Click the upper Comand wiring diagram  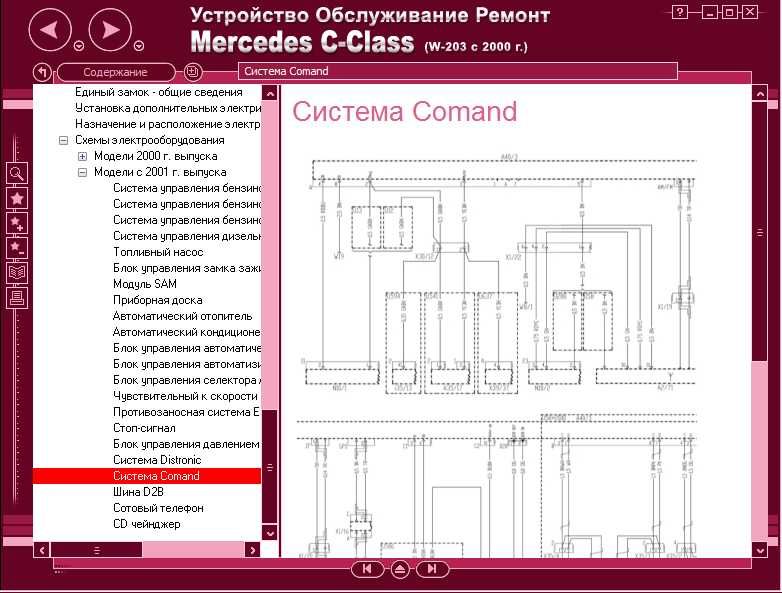point(499,274)
